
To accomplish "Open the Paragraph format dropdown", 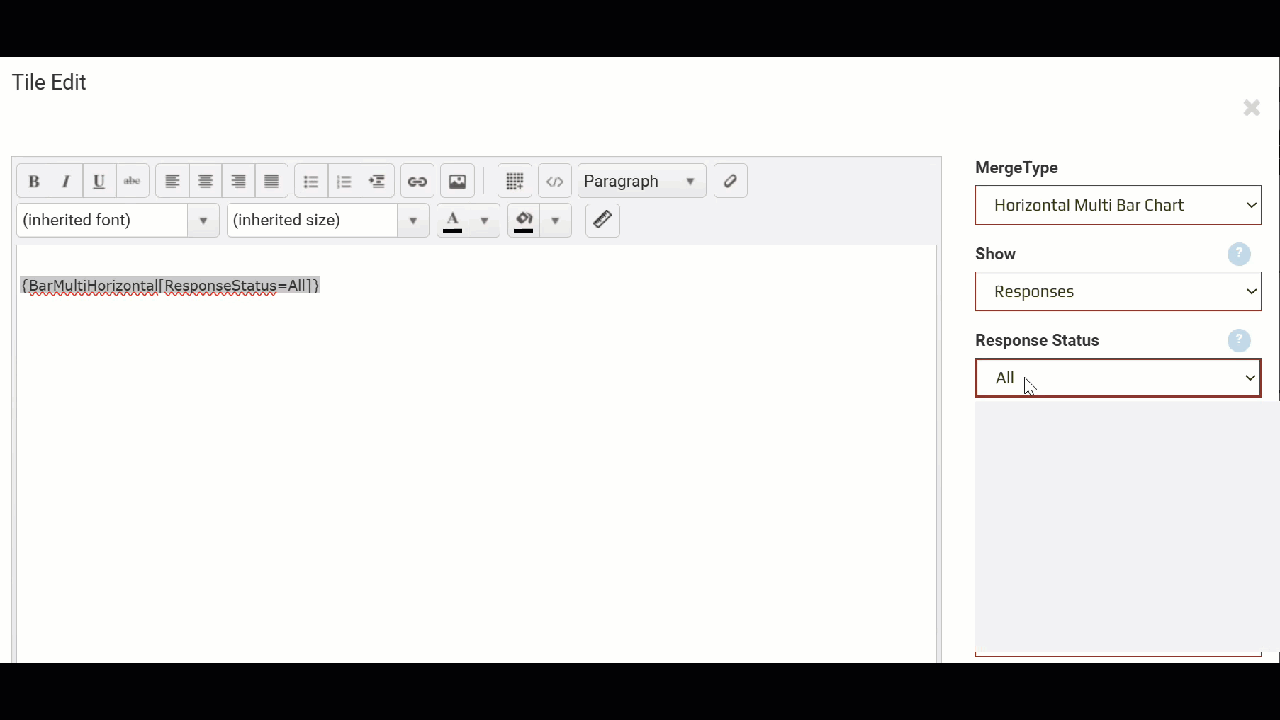I will tap(640, 181).
